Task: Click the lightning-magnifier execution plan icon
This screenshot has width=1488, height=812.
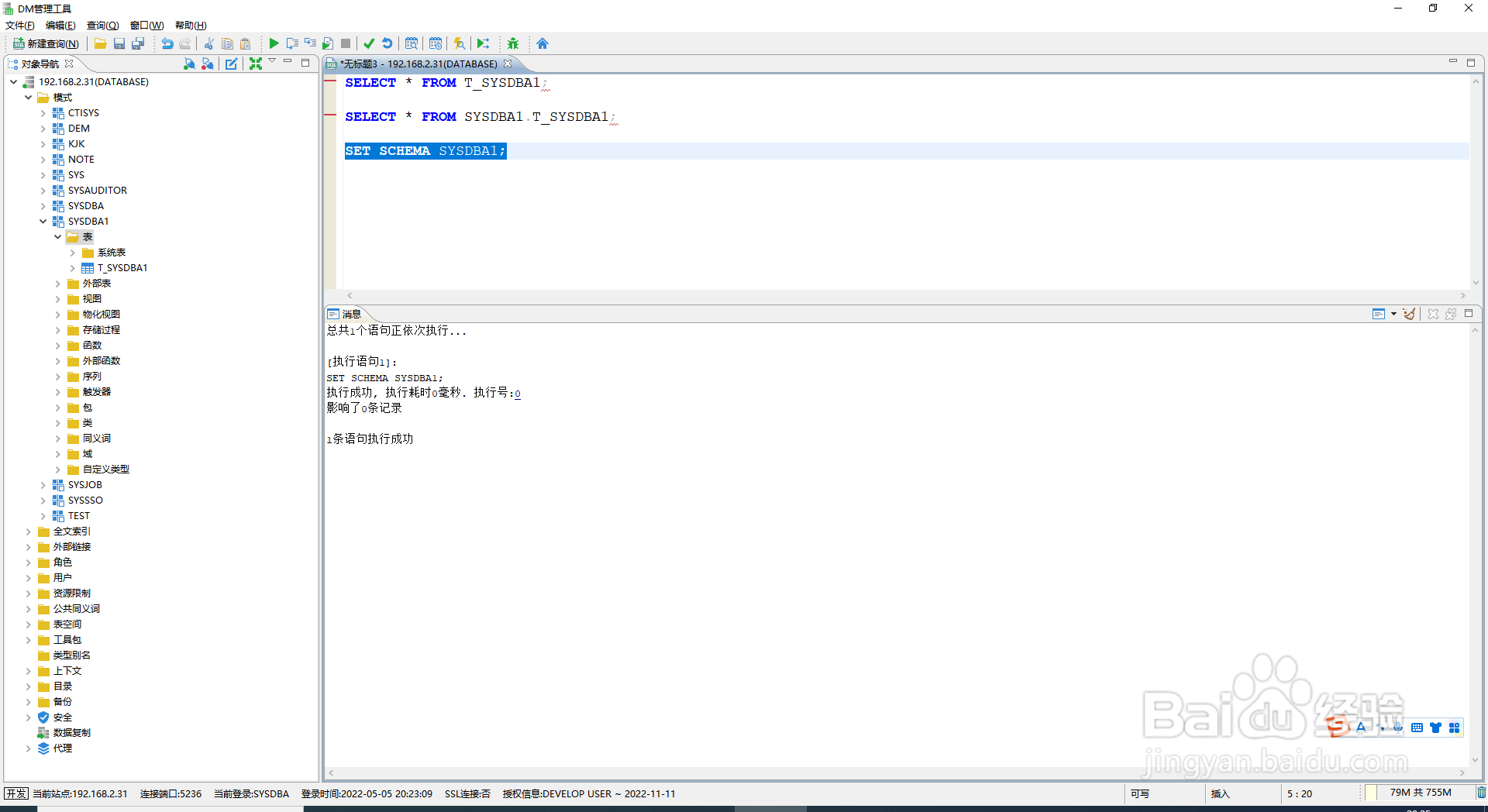Action: pyautogui.click(x=460, y=44)
